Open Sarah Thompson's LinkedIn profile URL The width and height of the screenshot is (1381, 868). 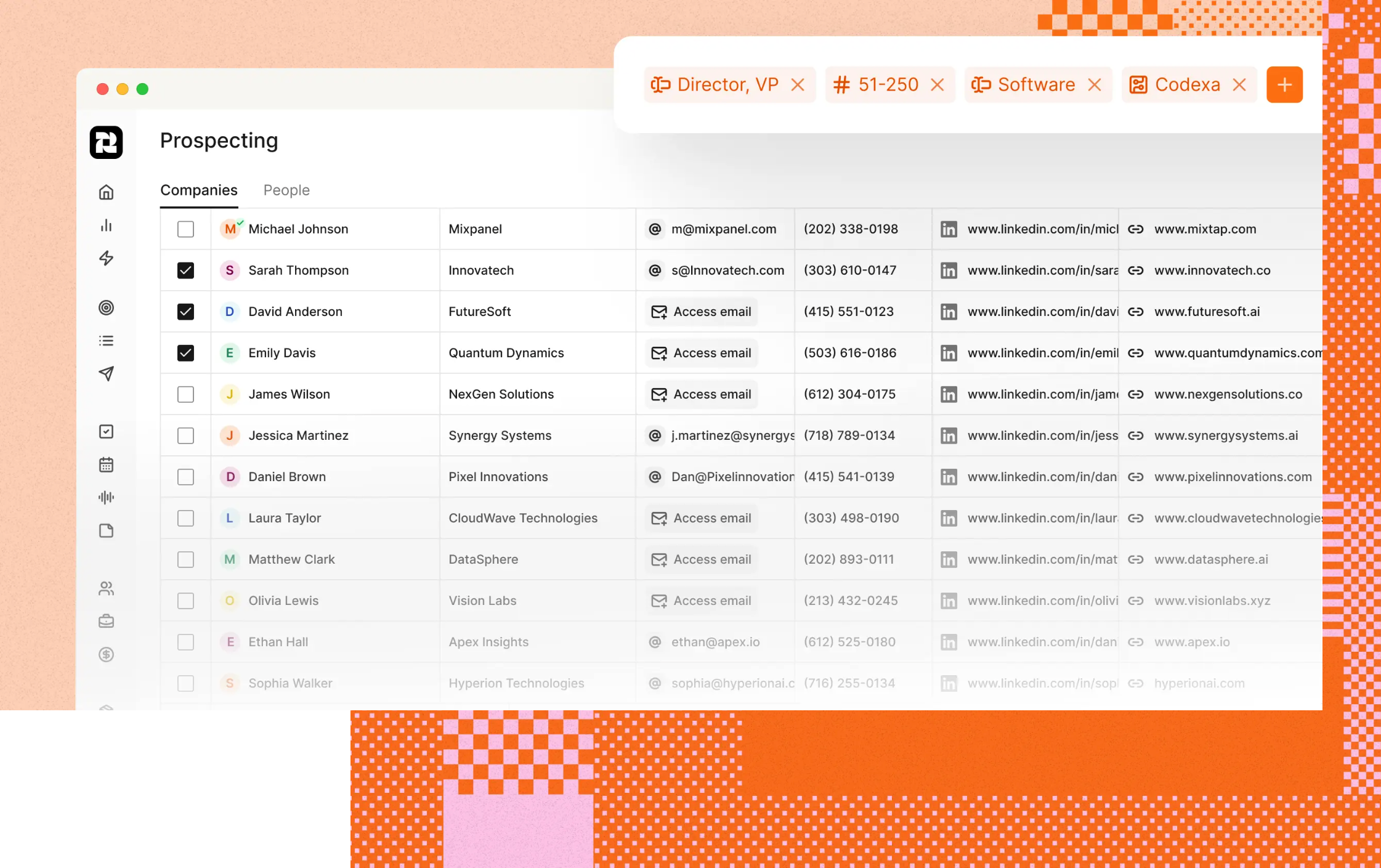point(1043,270)
